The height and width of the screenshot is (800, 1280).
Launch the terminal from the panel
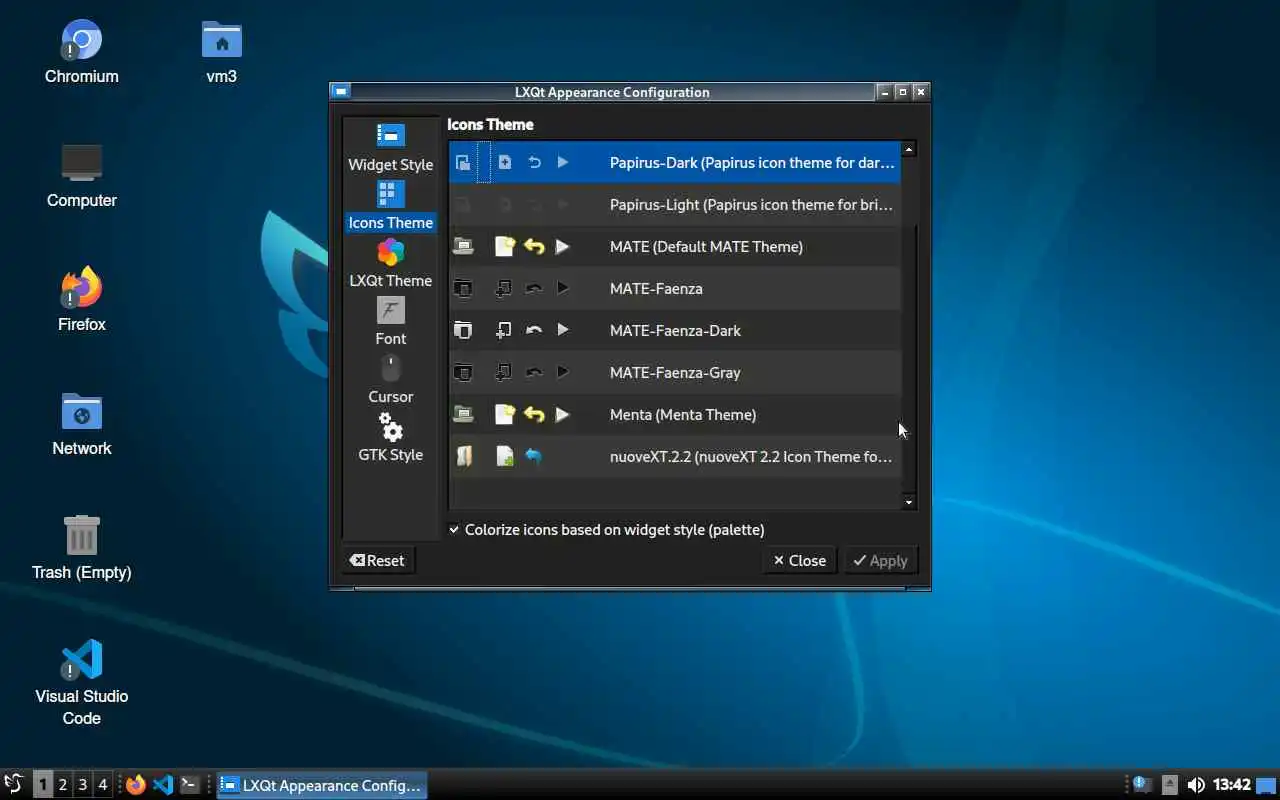pyautogui.click(x=190, y=785)
